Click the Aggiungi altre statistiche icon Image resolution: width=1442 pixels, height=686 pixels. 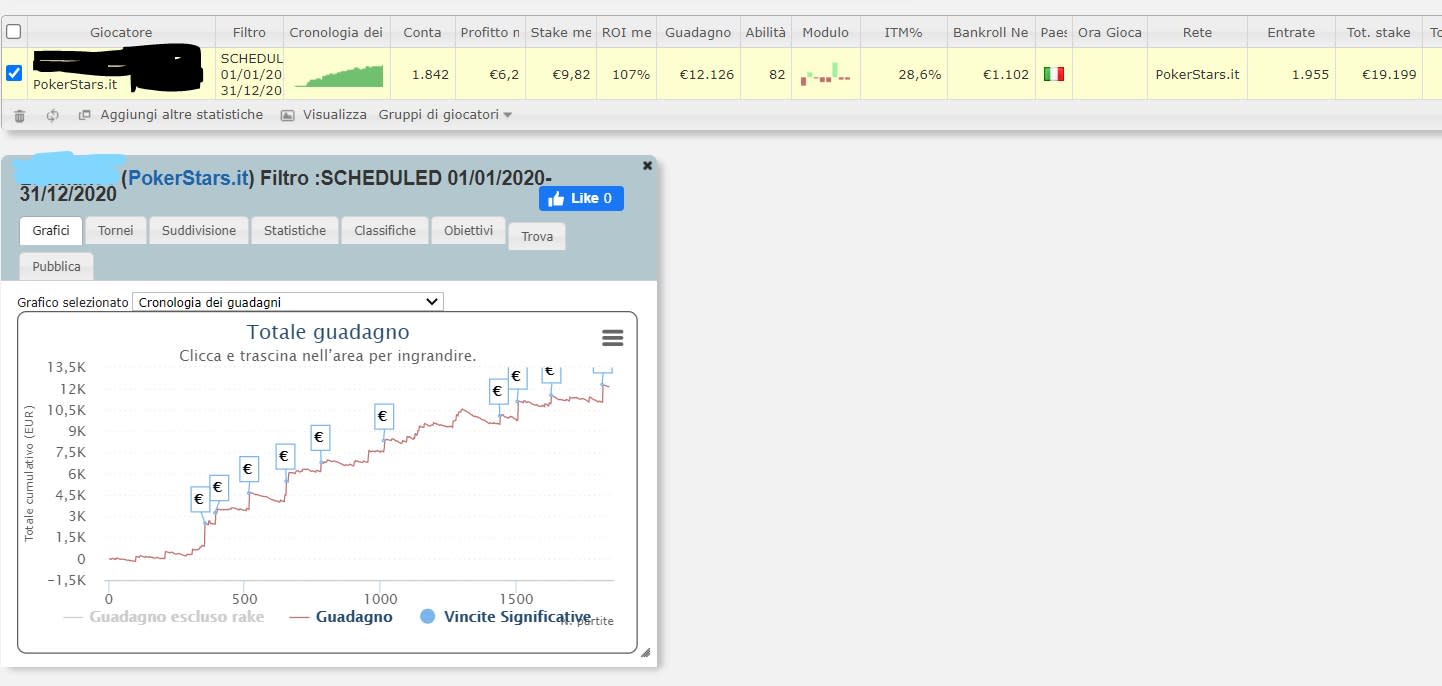coord(85,115)
